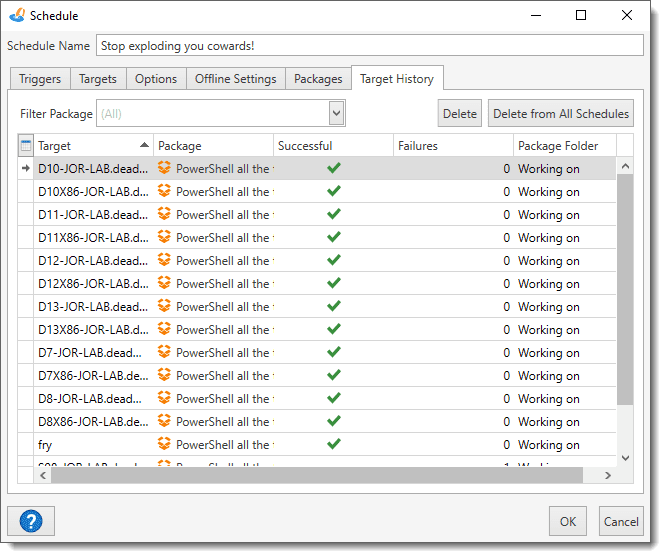Select the fry target cell
The height and width of the screenshot is (558, 666).
click(93, 444)
